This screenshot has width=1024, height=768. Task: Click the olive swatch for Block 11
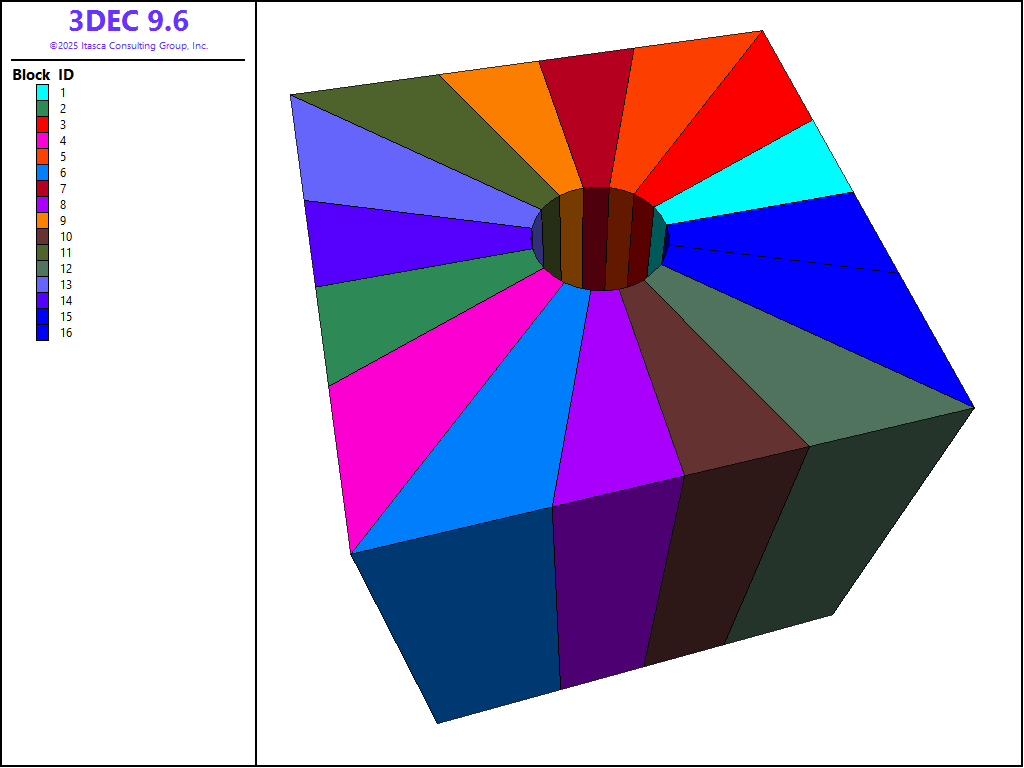(x=43, y=252)
